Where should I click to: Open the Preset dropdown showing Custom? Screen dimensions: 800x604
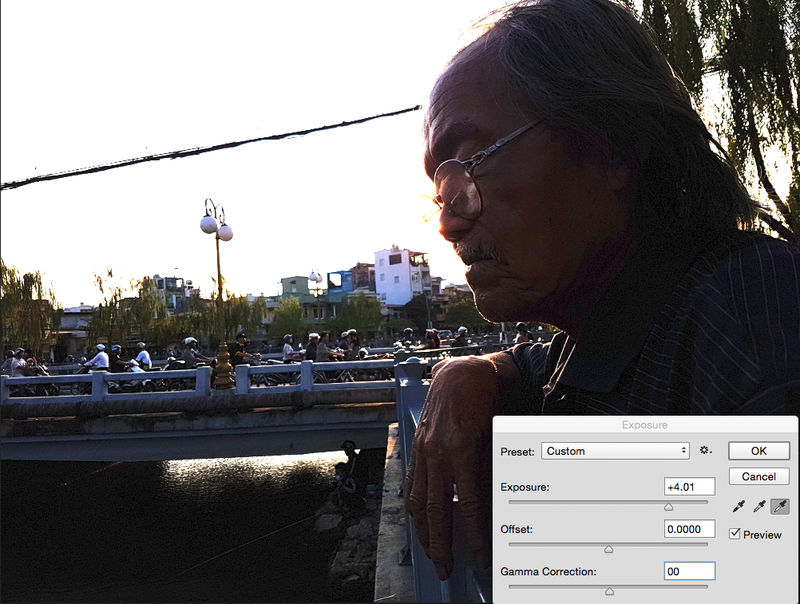coord(616,451)
